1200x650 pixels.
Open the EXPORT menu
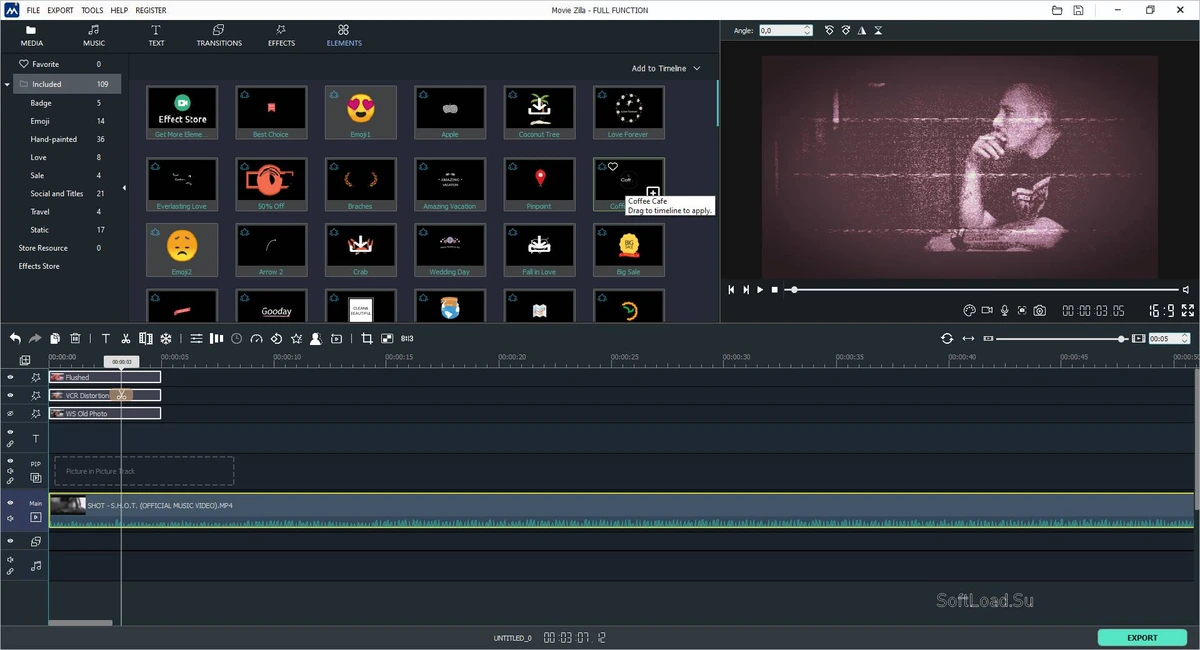(60, 10)
